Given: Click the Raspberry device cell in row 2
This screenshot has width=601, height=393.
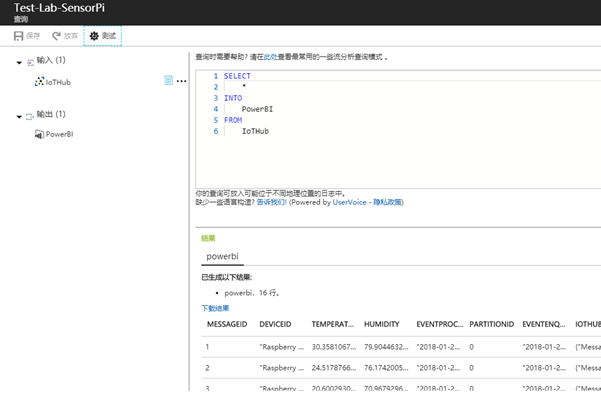Looking at the screenshot, I should point(281,368).
